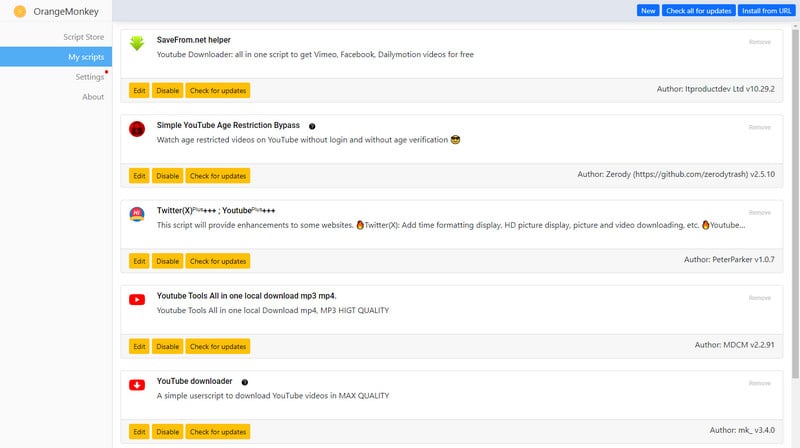
Task: Click the YouTube downloader title text
Action: click(x=194, y=381)
